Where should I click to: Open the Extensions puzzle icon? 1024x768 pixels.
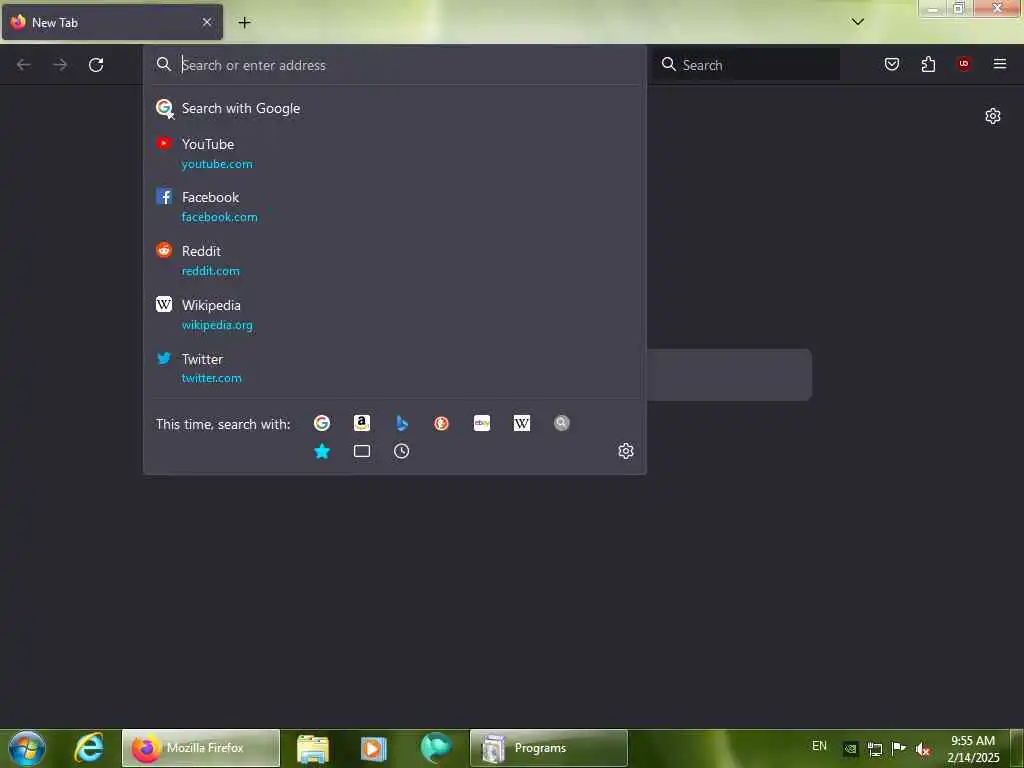[928, 64]
